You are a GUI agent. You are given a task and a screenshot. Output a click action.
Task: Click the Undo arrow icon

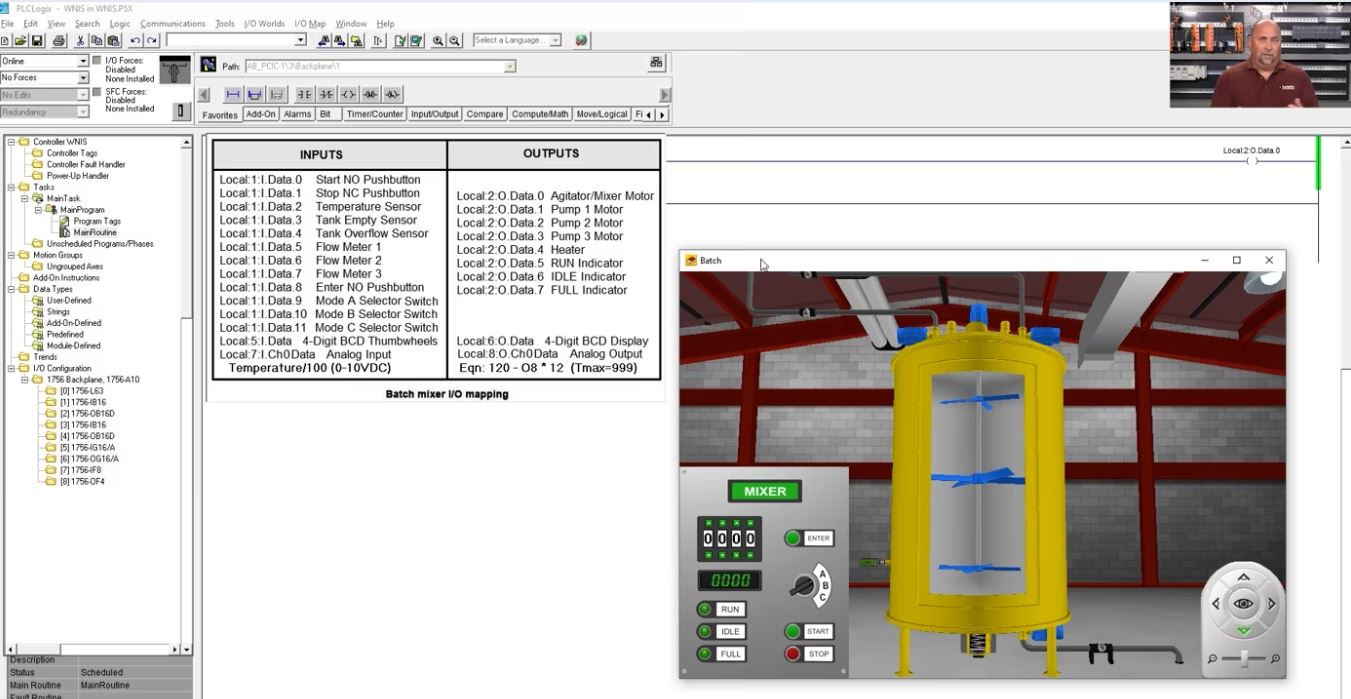(135, 41)
